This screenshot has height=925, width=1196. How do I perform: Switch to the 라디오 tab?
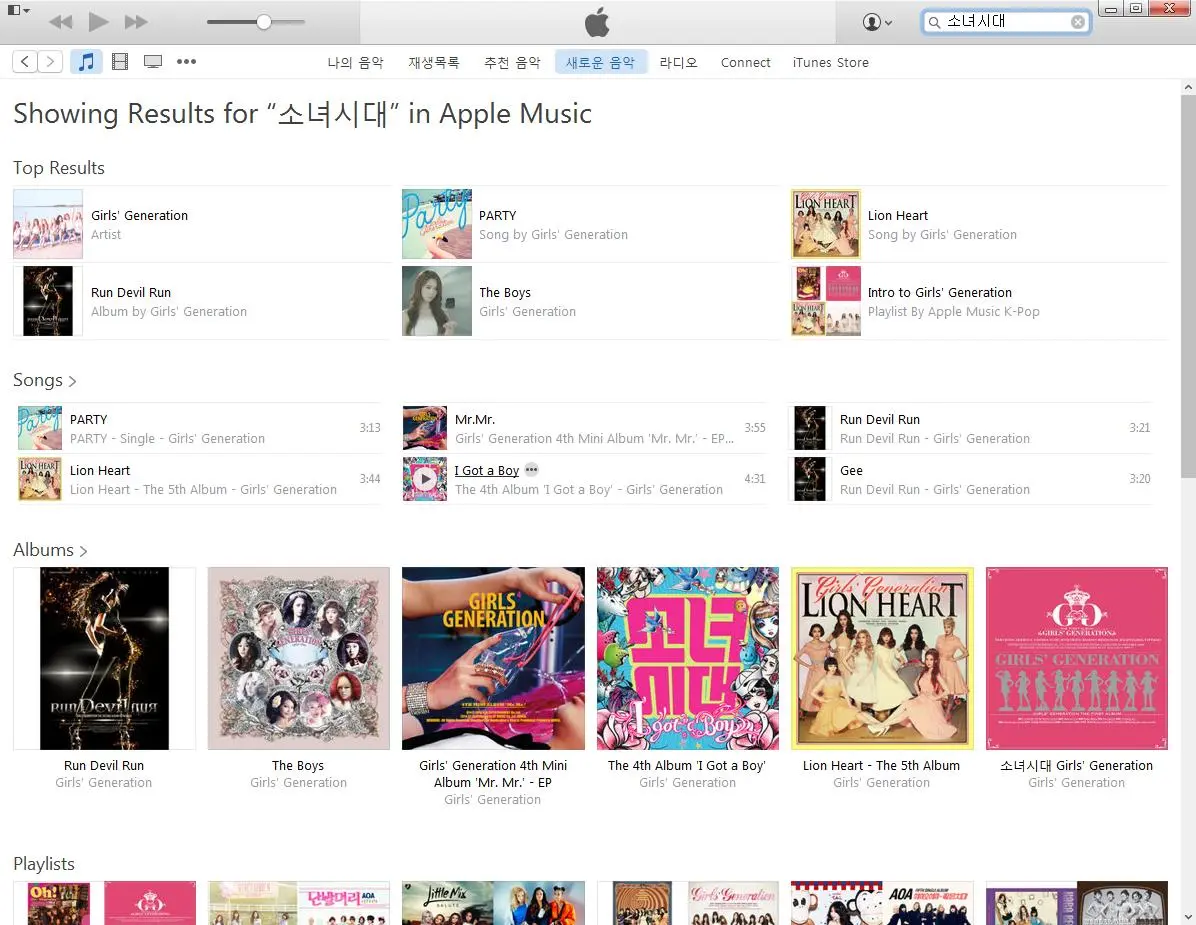[679, 63]
